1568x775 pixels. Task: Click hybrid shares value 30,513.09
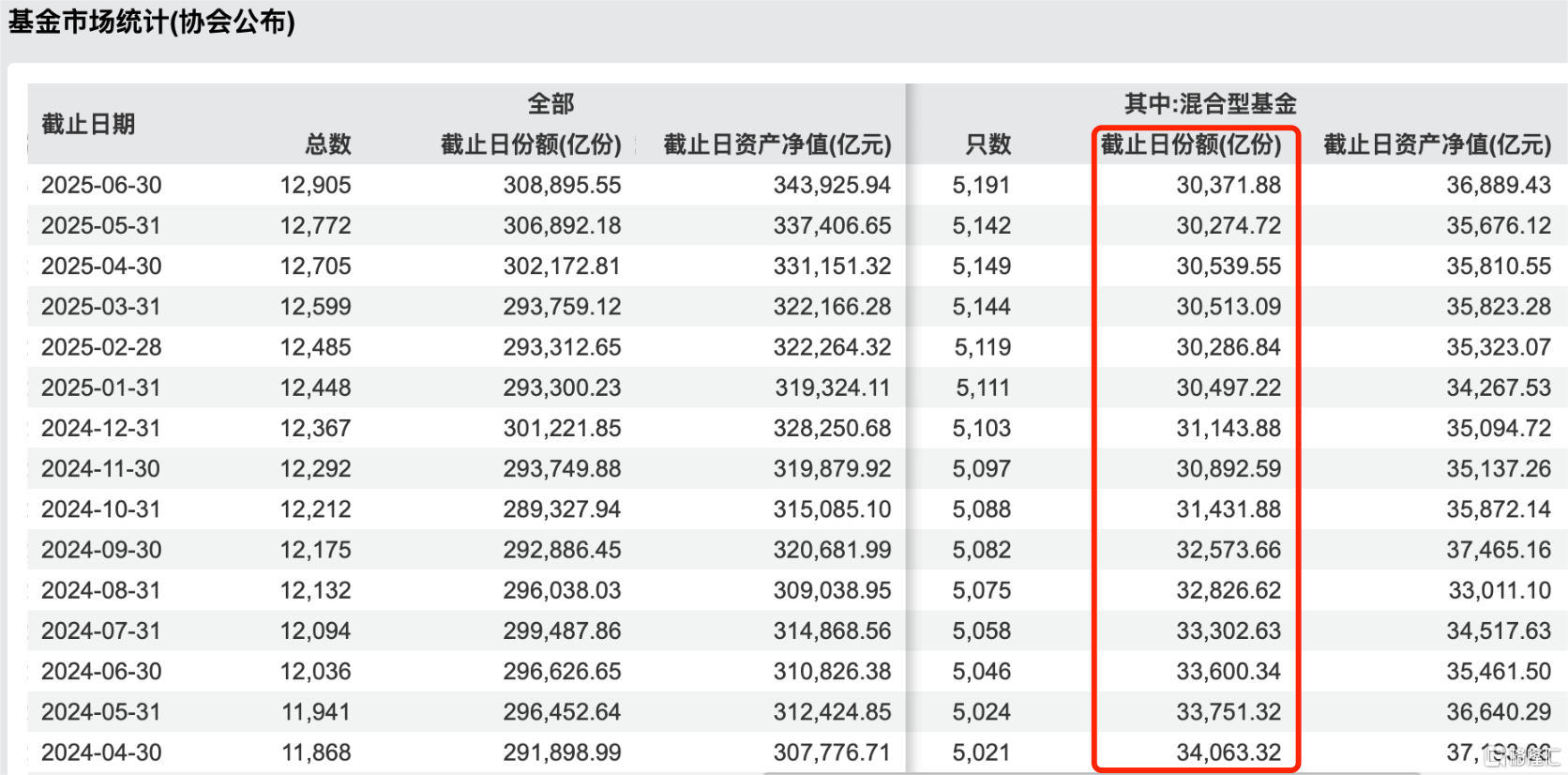pos(1229,306)
